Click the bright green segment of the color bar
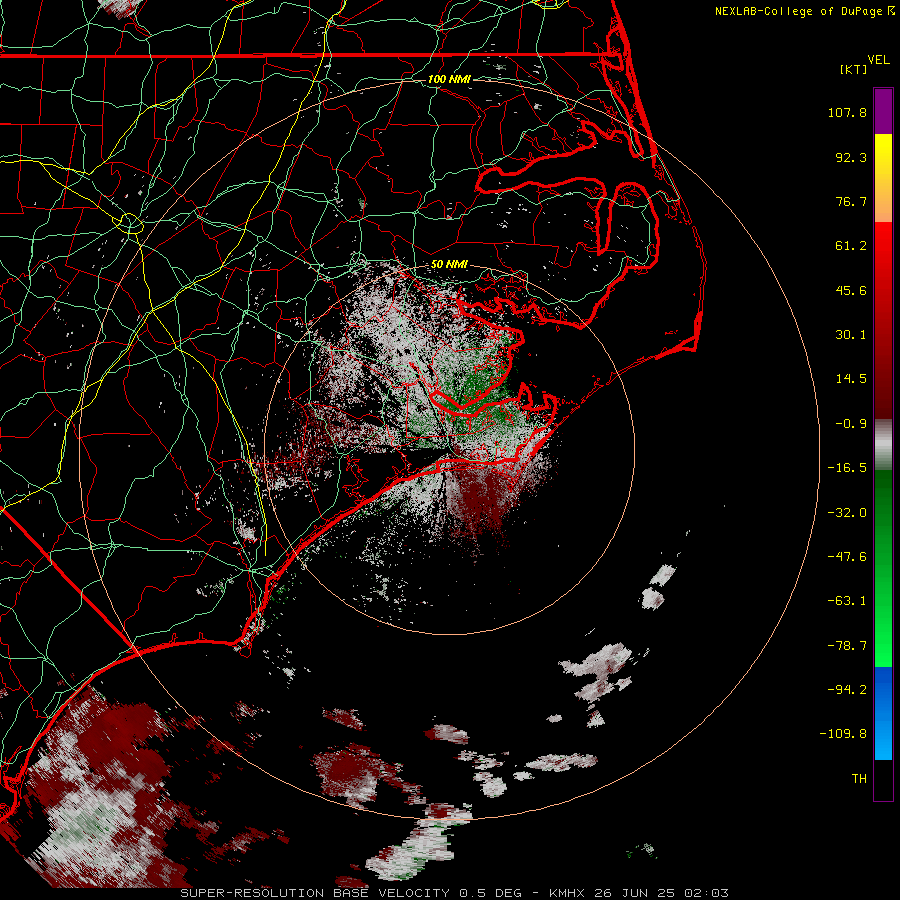This screenshot has height=900, width=900. tap(883, 568)
